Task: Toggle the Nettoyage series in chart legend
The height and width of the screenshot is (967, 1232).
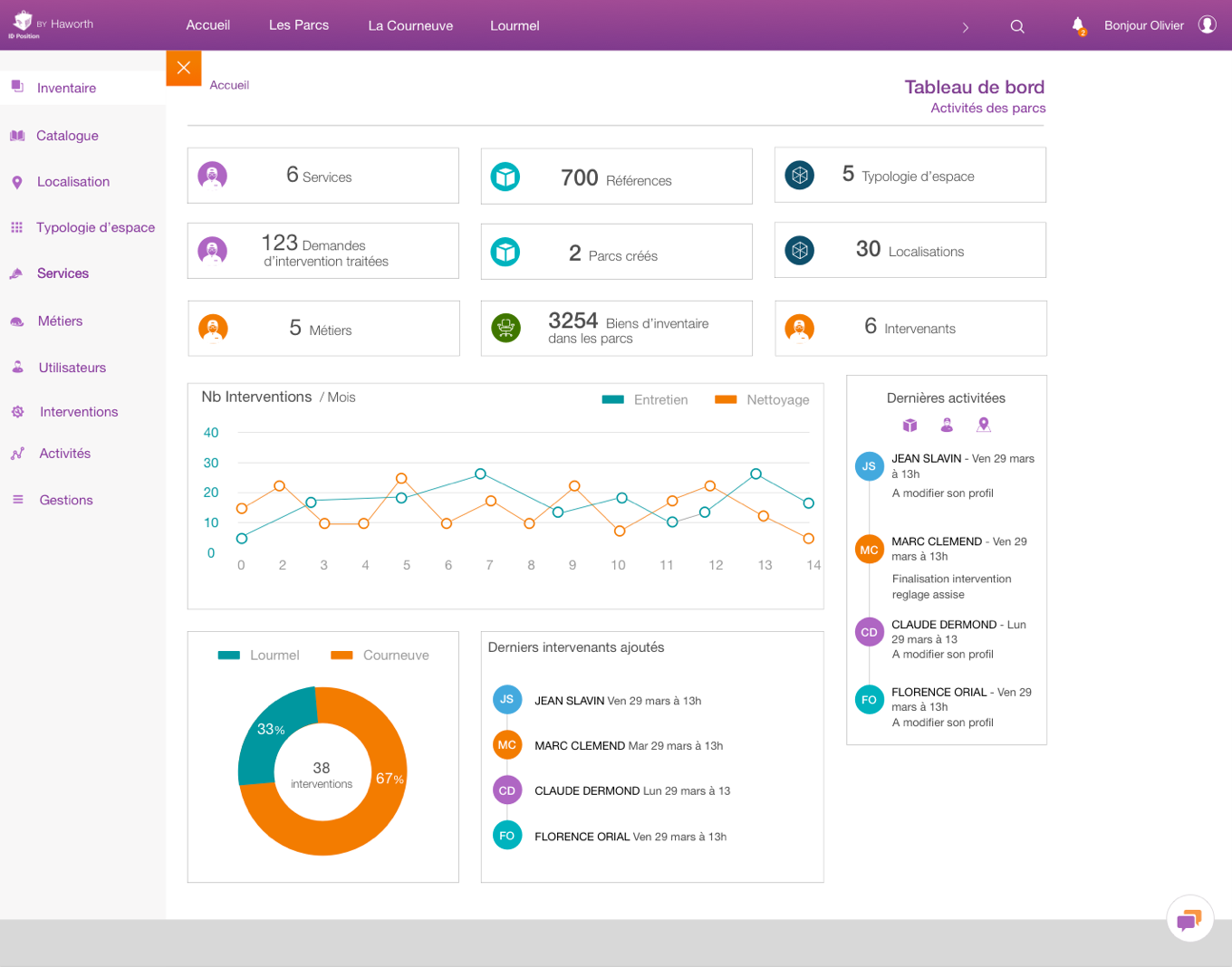Action: 761,399
